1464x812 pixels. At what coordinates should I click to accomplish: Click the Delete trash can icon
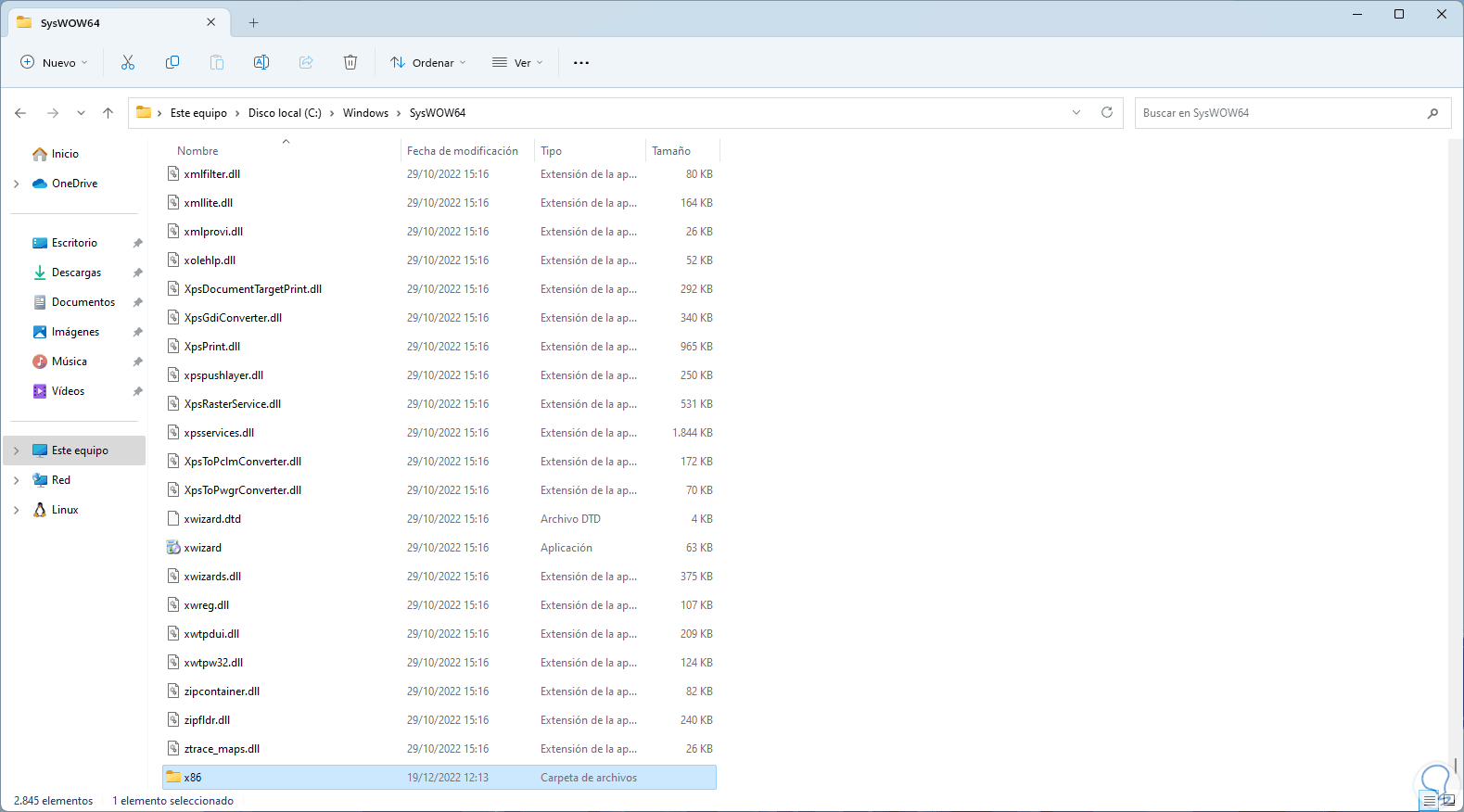[x=350, y=62]
